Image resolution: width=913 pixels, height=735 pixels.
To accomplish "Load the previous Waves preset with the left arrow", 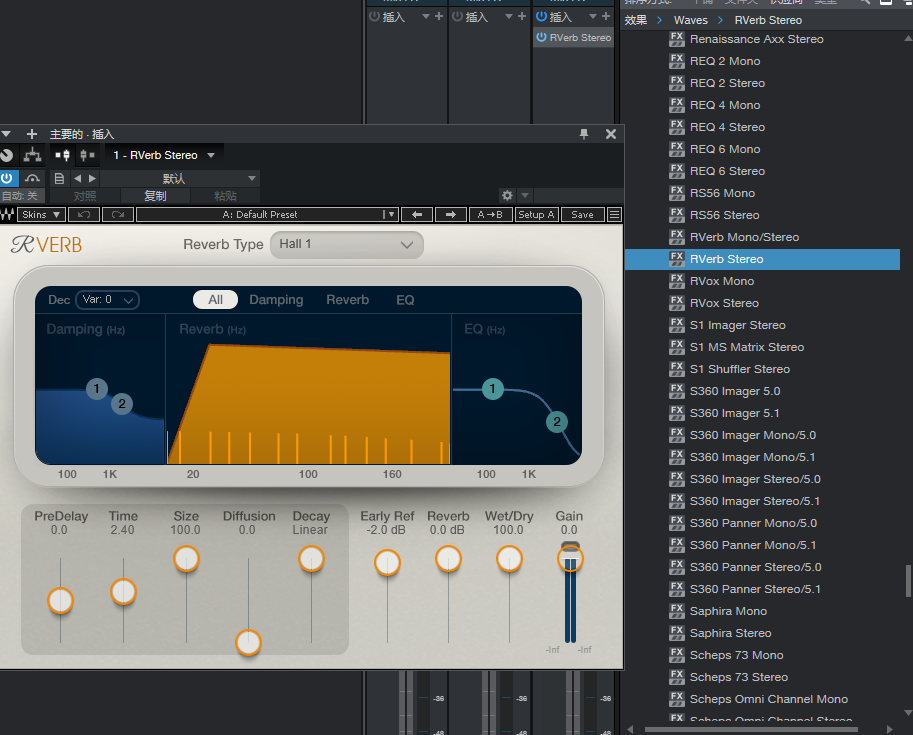I will (417, 214).
